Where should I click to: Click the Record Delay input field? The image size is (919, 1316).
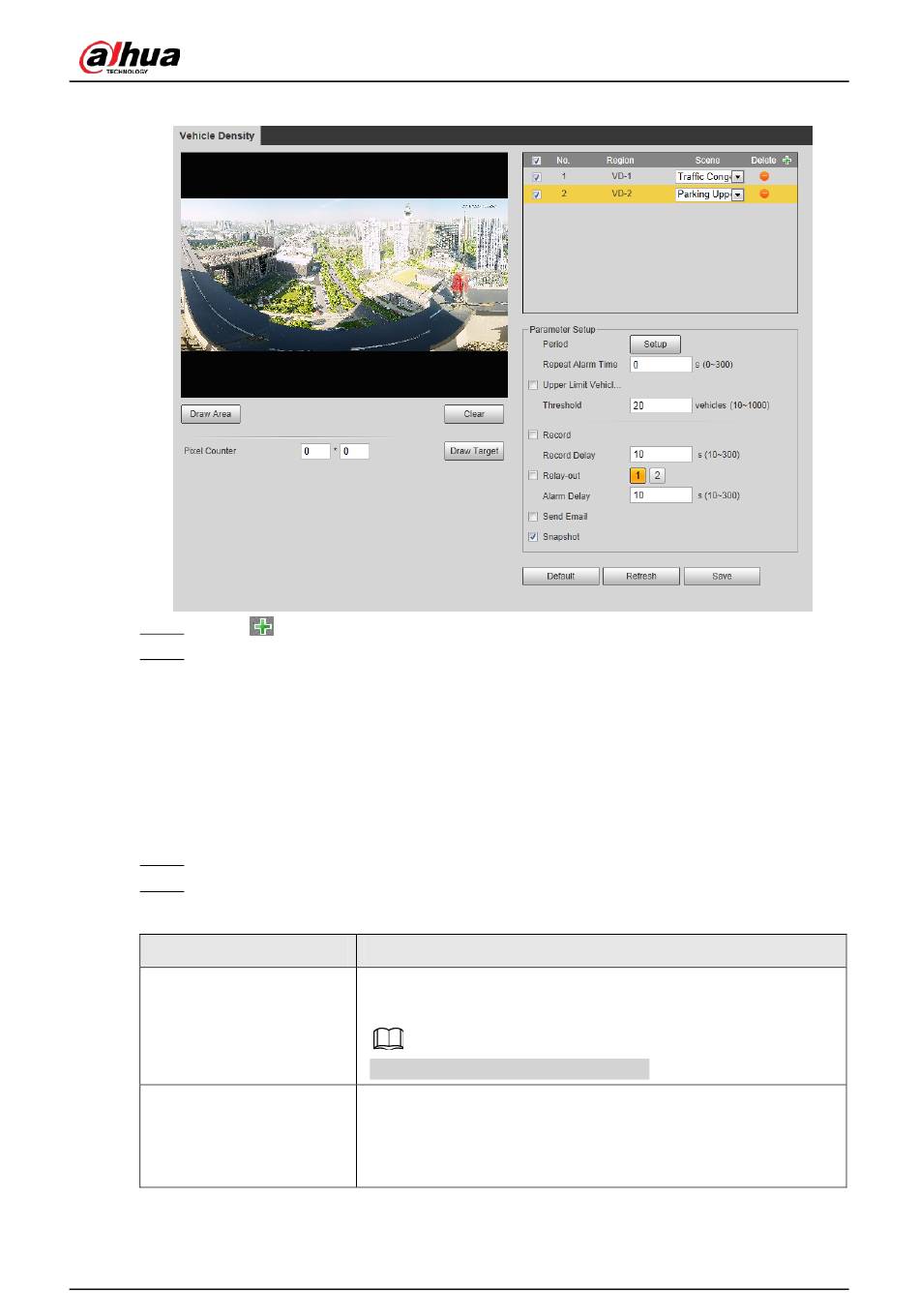661,455
